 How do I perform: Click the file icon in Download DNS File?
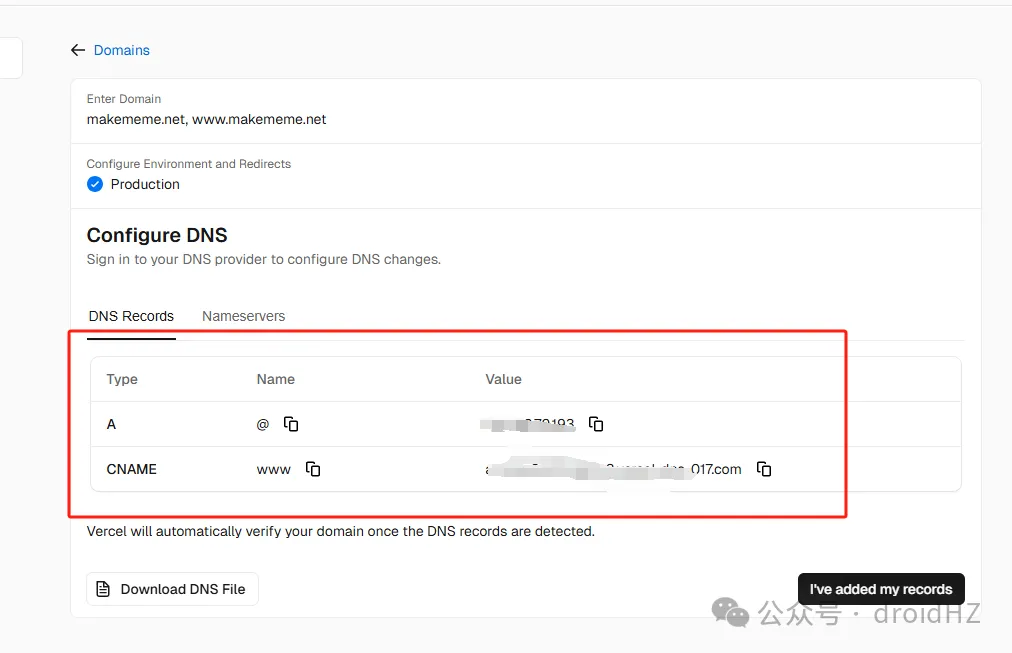click(103, 589)
